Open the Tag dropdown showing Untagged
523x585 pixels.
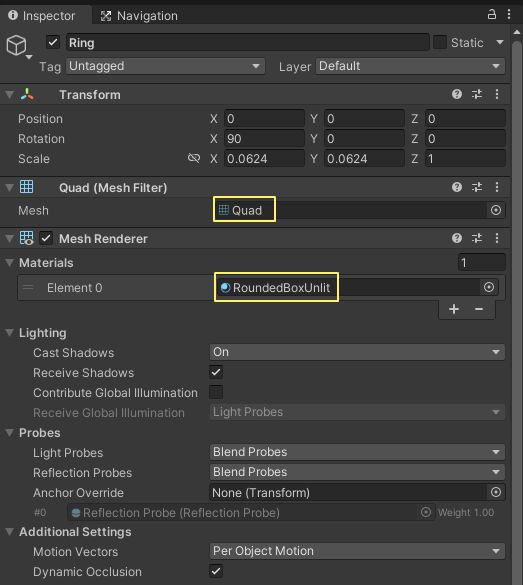[x=166, y=66]
